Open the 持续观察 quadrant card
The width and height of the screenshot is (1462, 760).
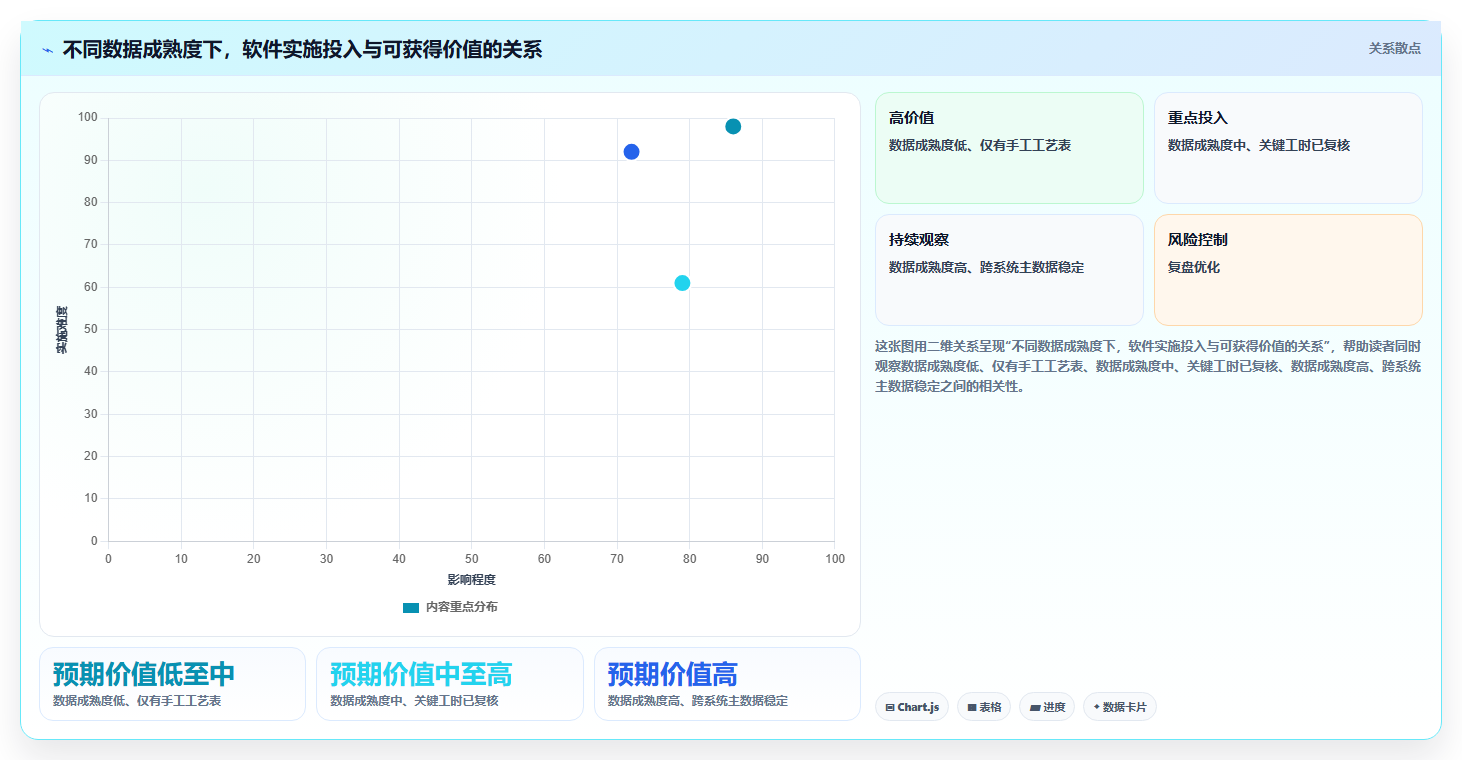pos(1009,270)
